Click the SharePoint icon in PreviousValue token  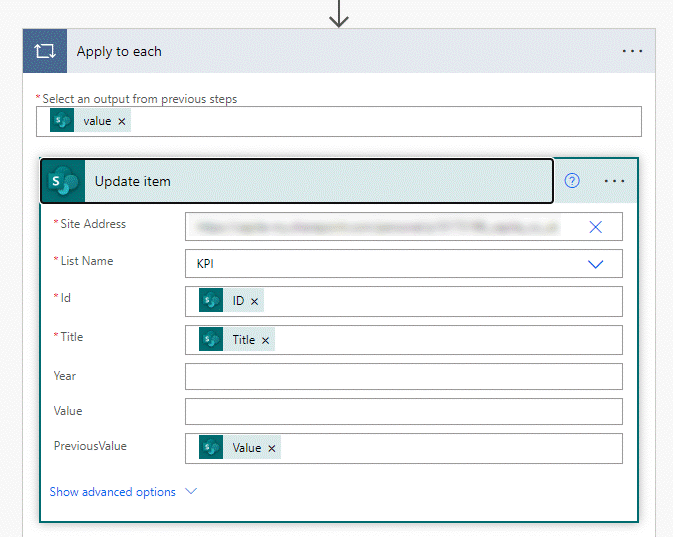pos(211,447)
